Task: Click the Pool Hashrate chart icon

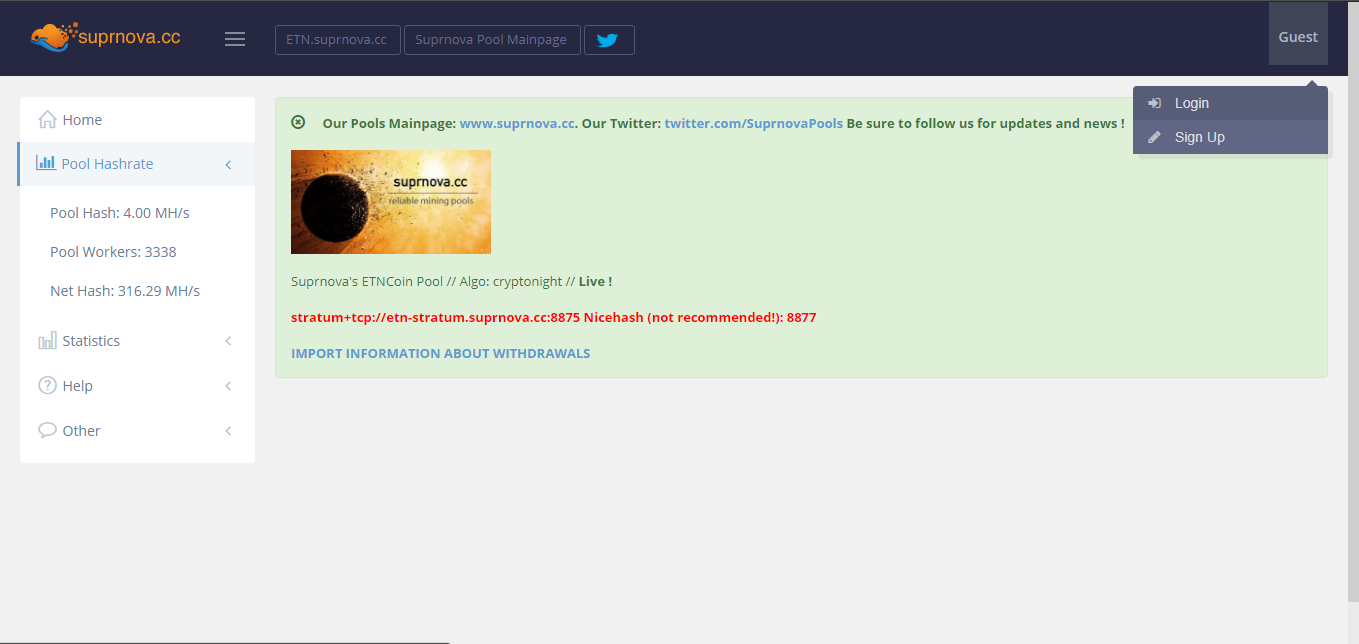Action: [x=46, y=162]
